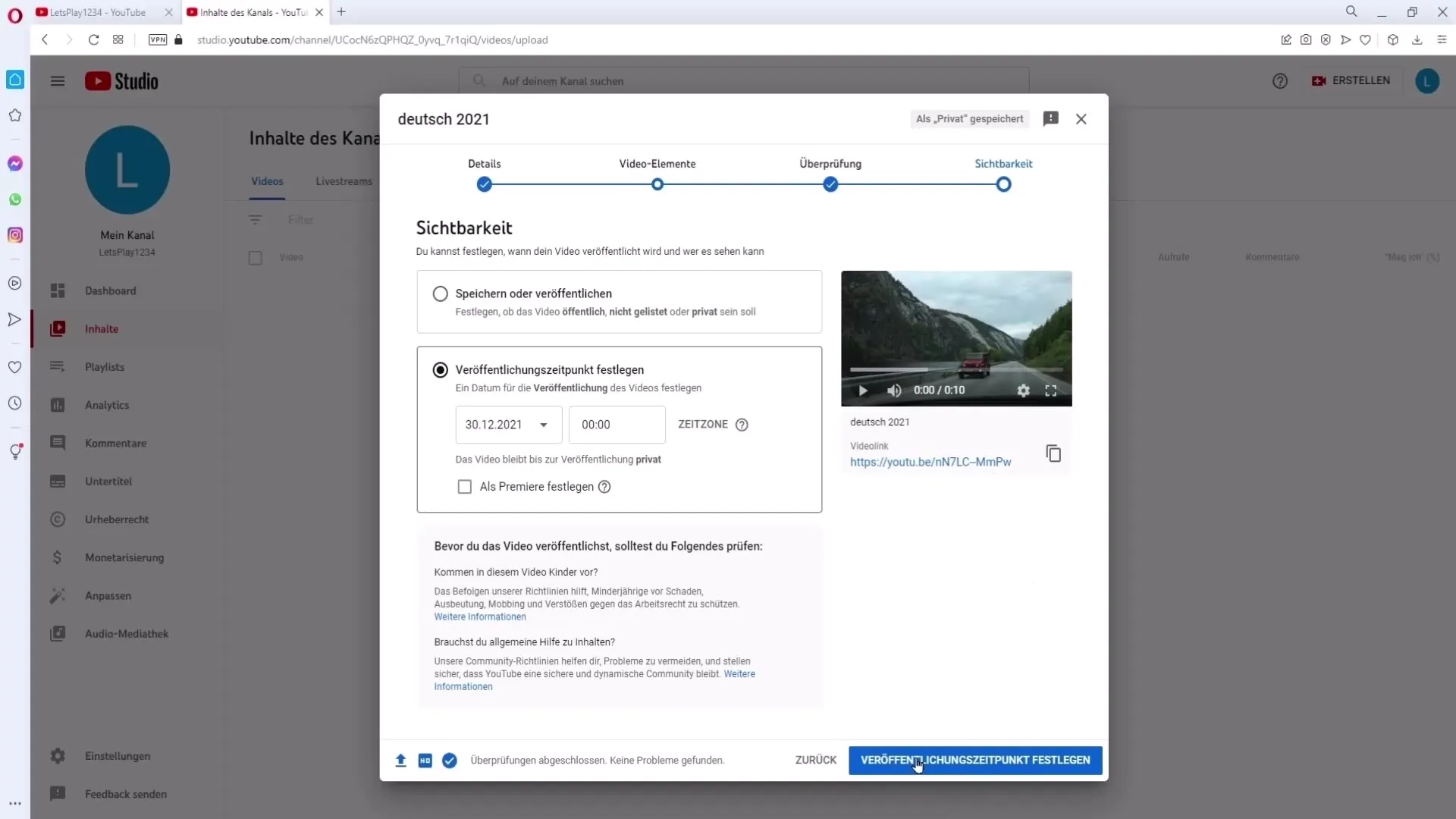
Task: Click help icon beside Als Premiere festlegen
Action: click(604, 487)
